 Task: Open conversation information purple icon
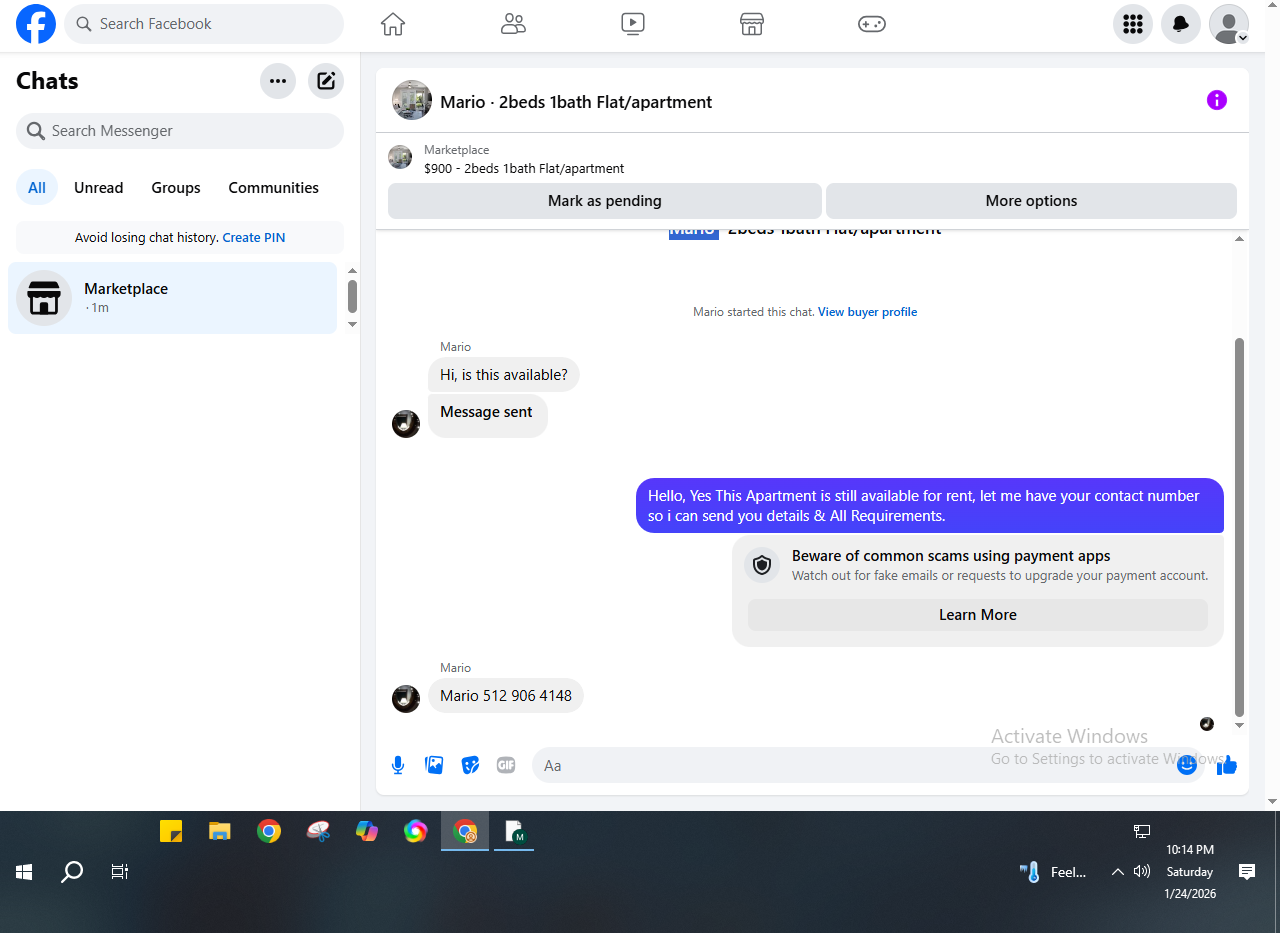coord(1217,100)
